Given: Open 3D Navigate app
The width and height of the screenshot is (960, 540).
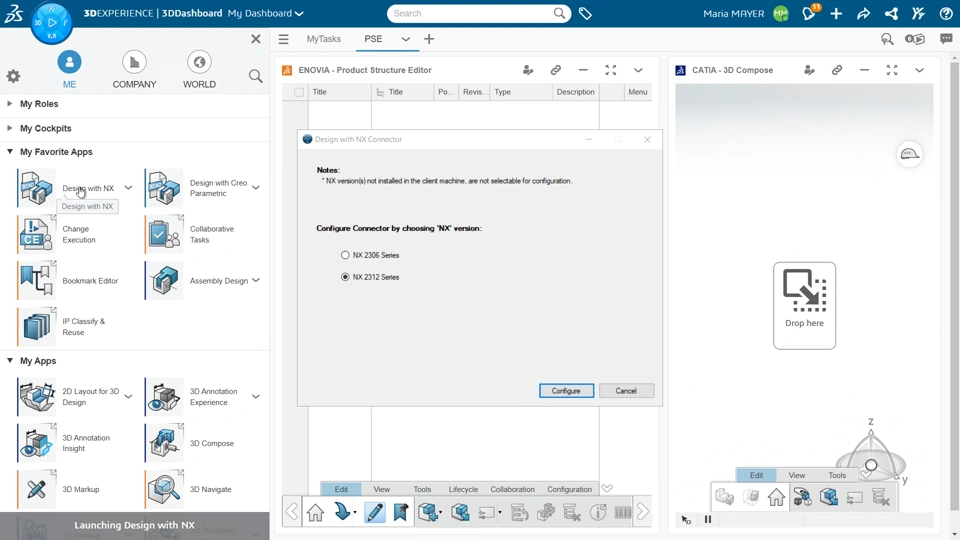Looking at the screenshot, I should coord(164,489).
